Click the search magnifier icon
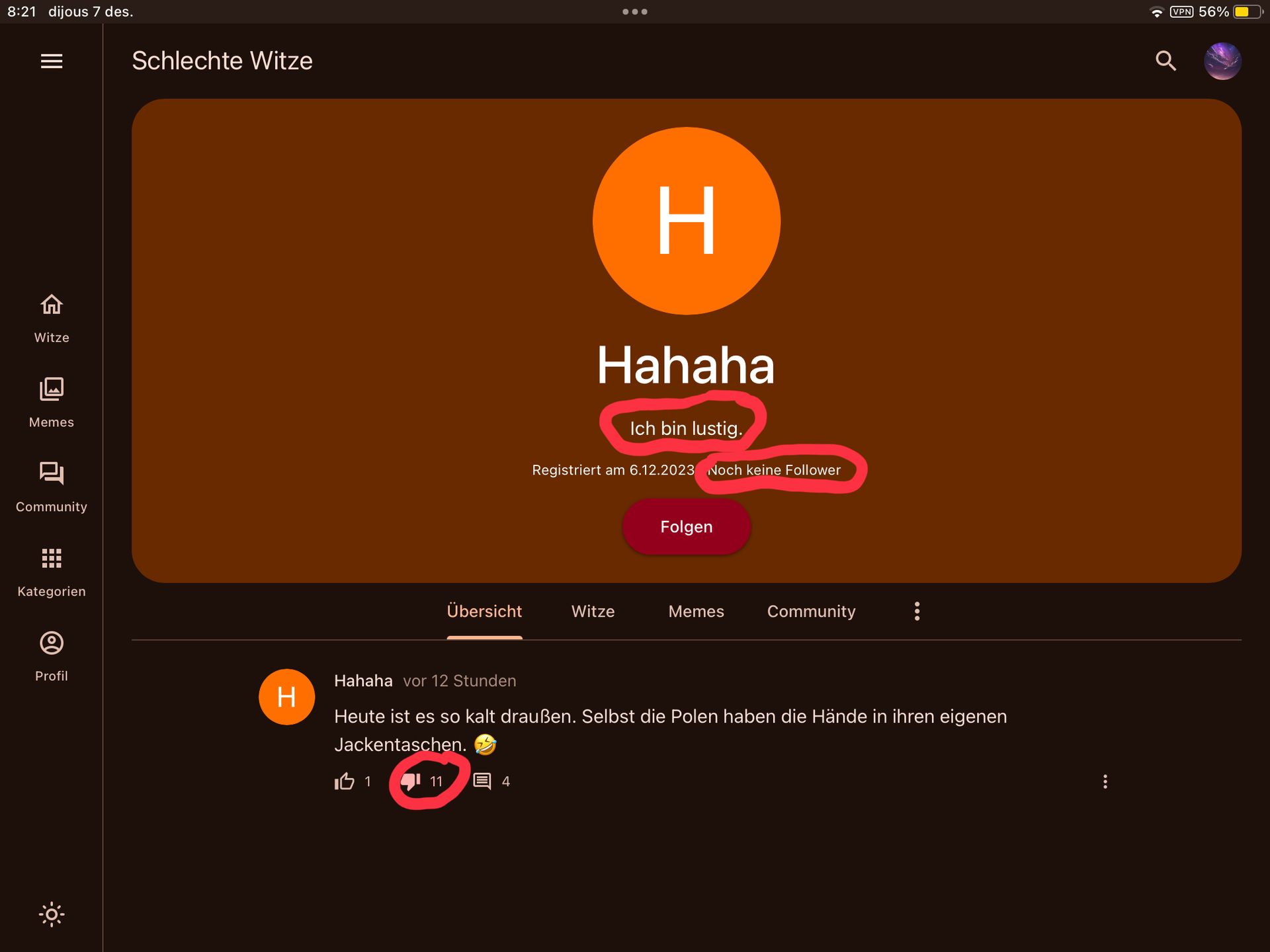The width and height of the screenshot is (1270, 952). click(x=1165, y=61)
